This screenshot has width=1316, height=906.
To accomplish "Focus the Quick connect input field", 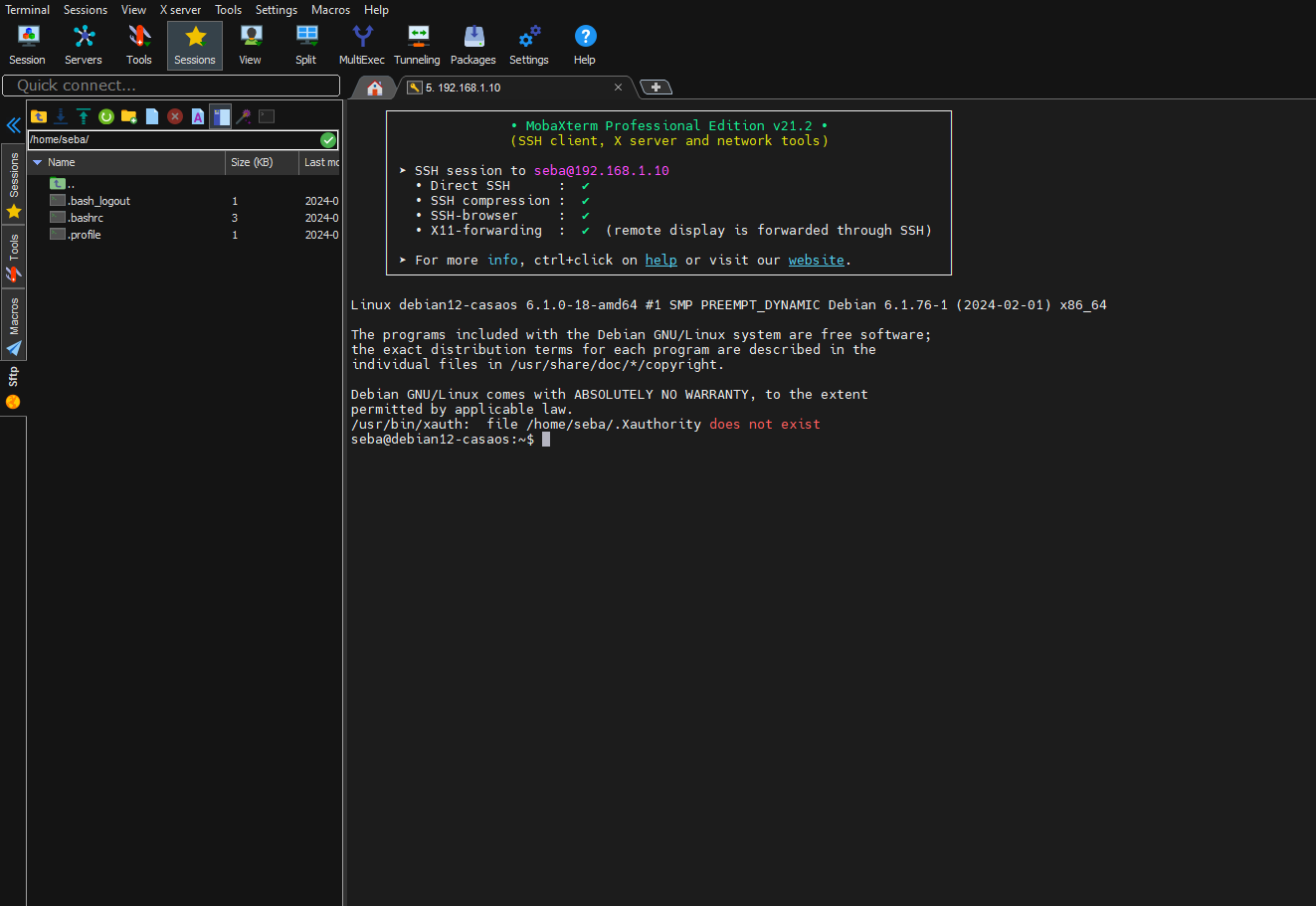I will tap(171, 86).
